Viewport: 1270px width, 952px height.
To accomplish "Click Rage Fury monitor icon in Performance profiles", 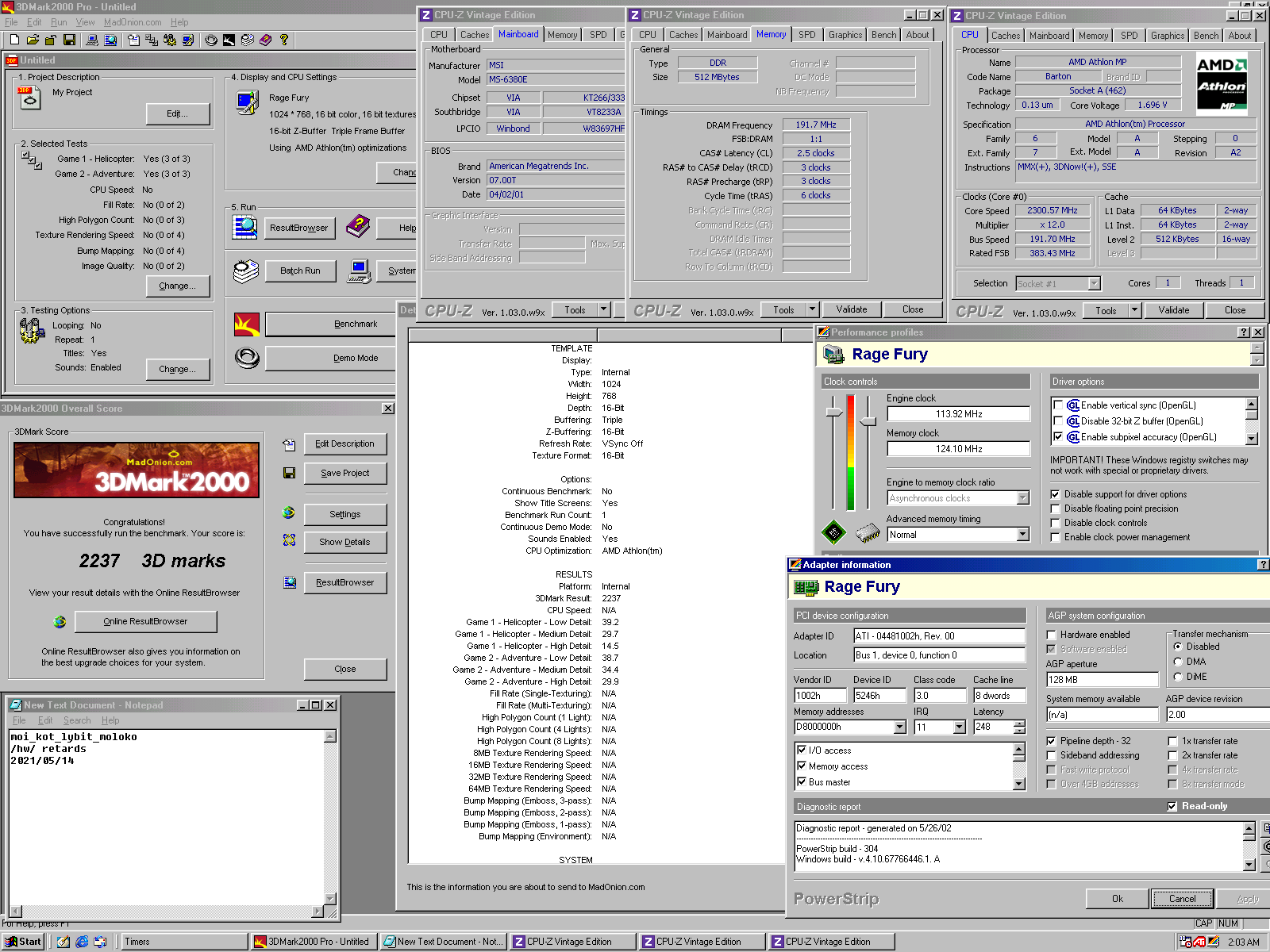I will pyautogui.click(x=833, y=354).
